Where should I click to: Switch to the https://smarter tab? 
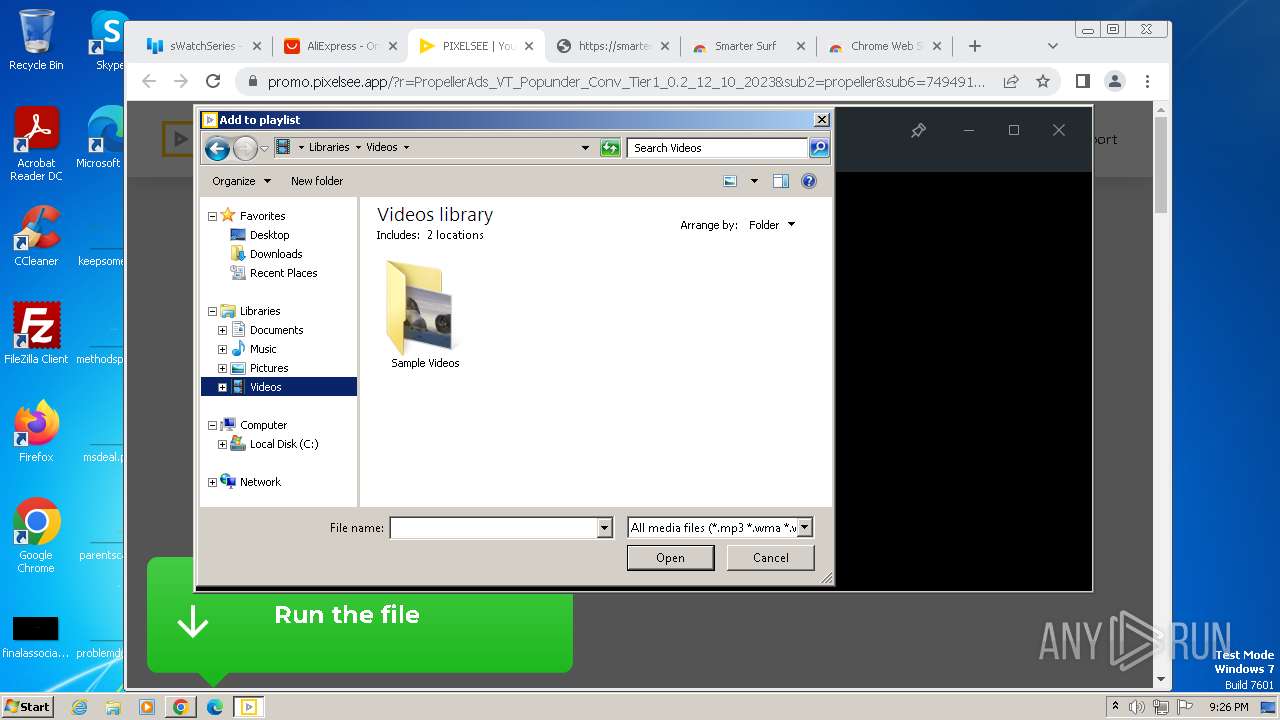[612, 46]
